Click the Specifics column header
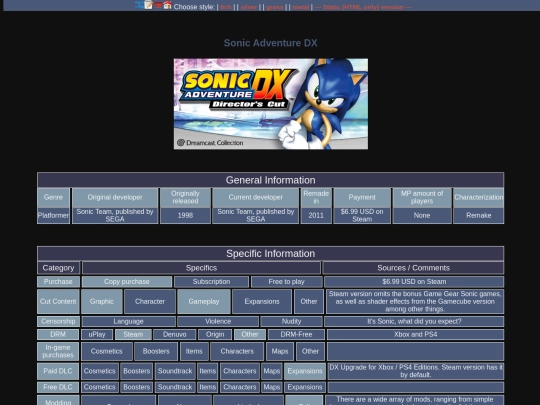This screenshot has height=405, width=540. [x=201, y=268]
